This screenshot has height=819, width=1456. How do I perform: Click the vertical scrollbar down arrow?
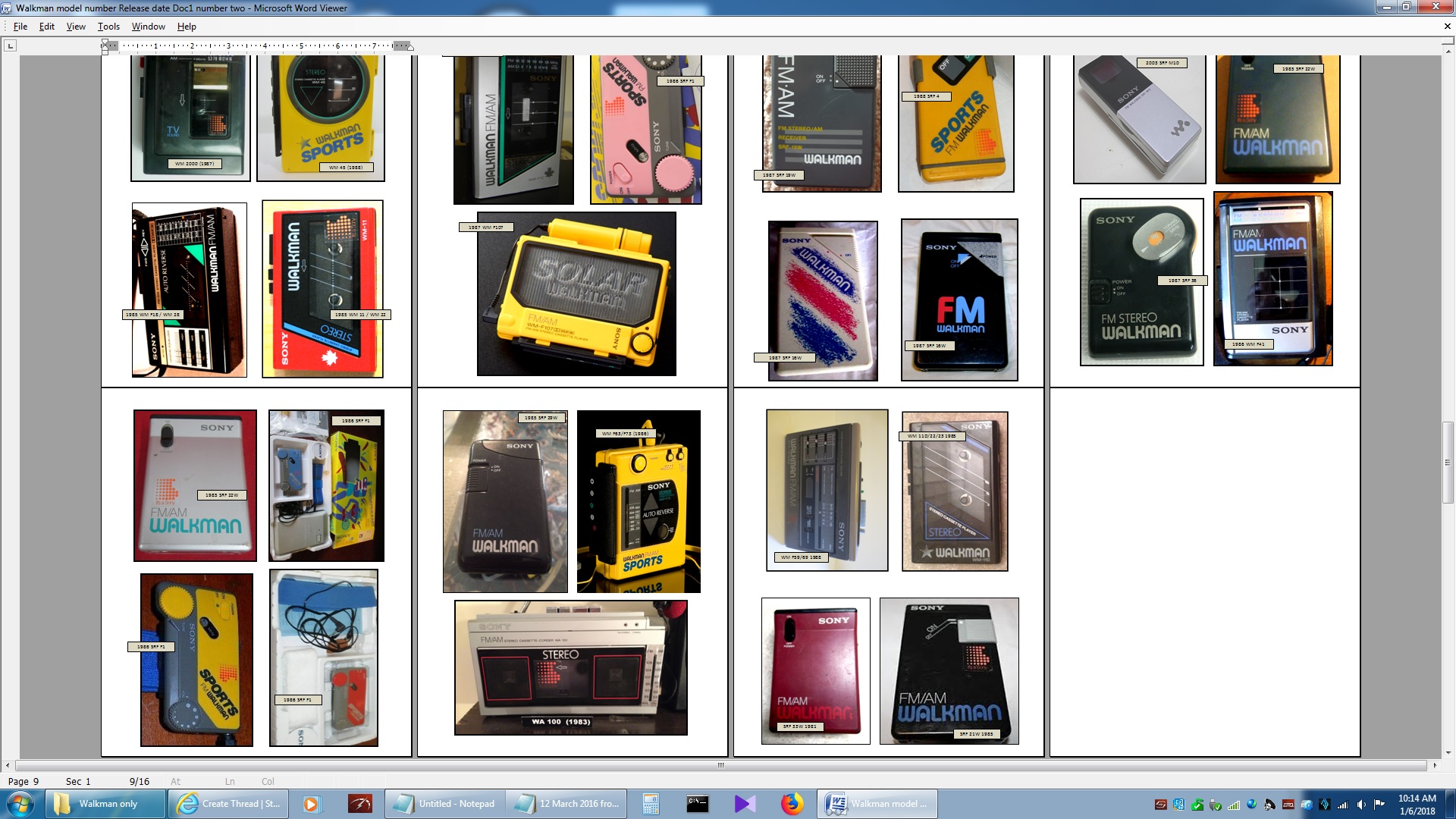pos(1448,753)
